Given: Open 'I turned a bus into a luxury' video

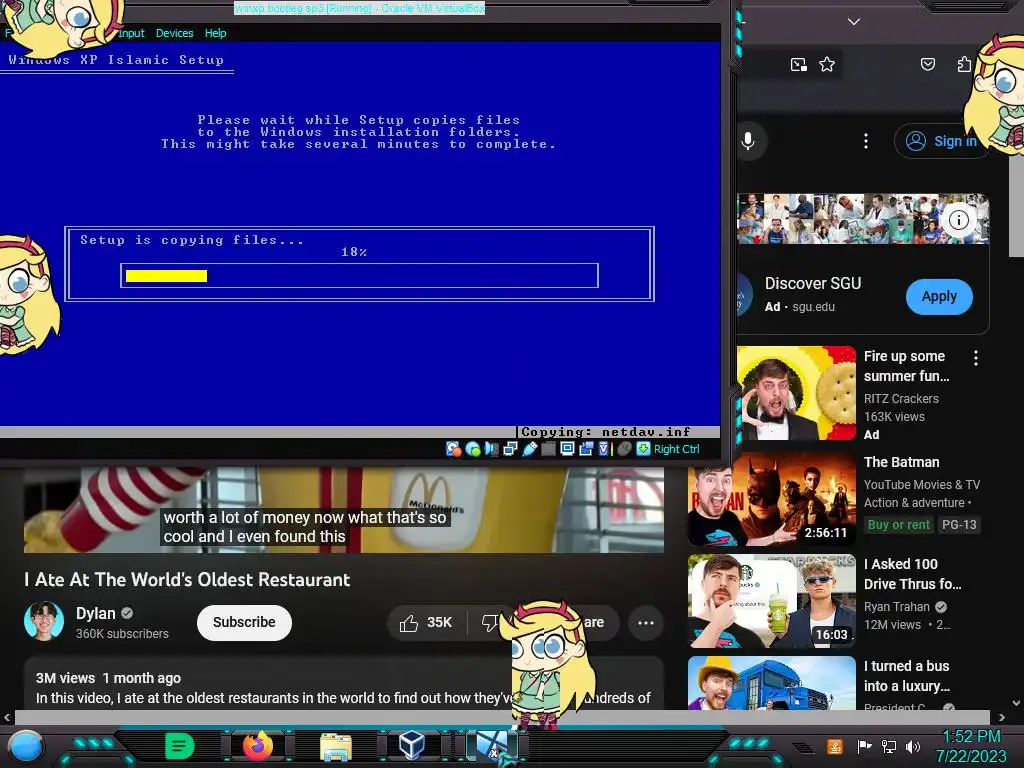Looking at the screenshot, I should pos(772,683).
